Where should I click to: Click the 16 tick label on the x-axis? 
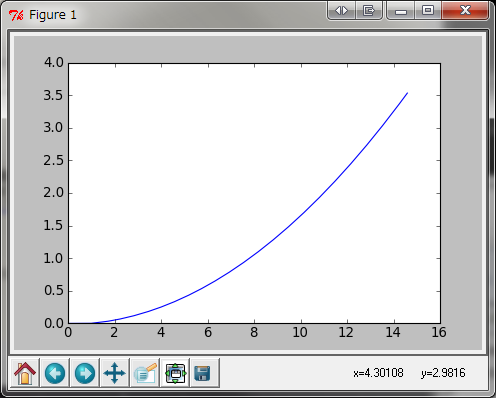[439, 332]
